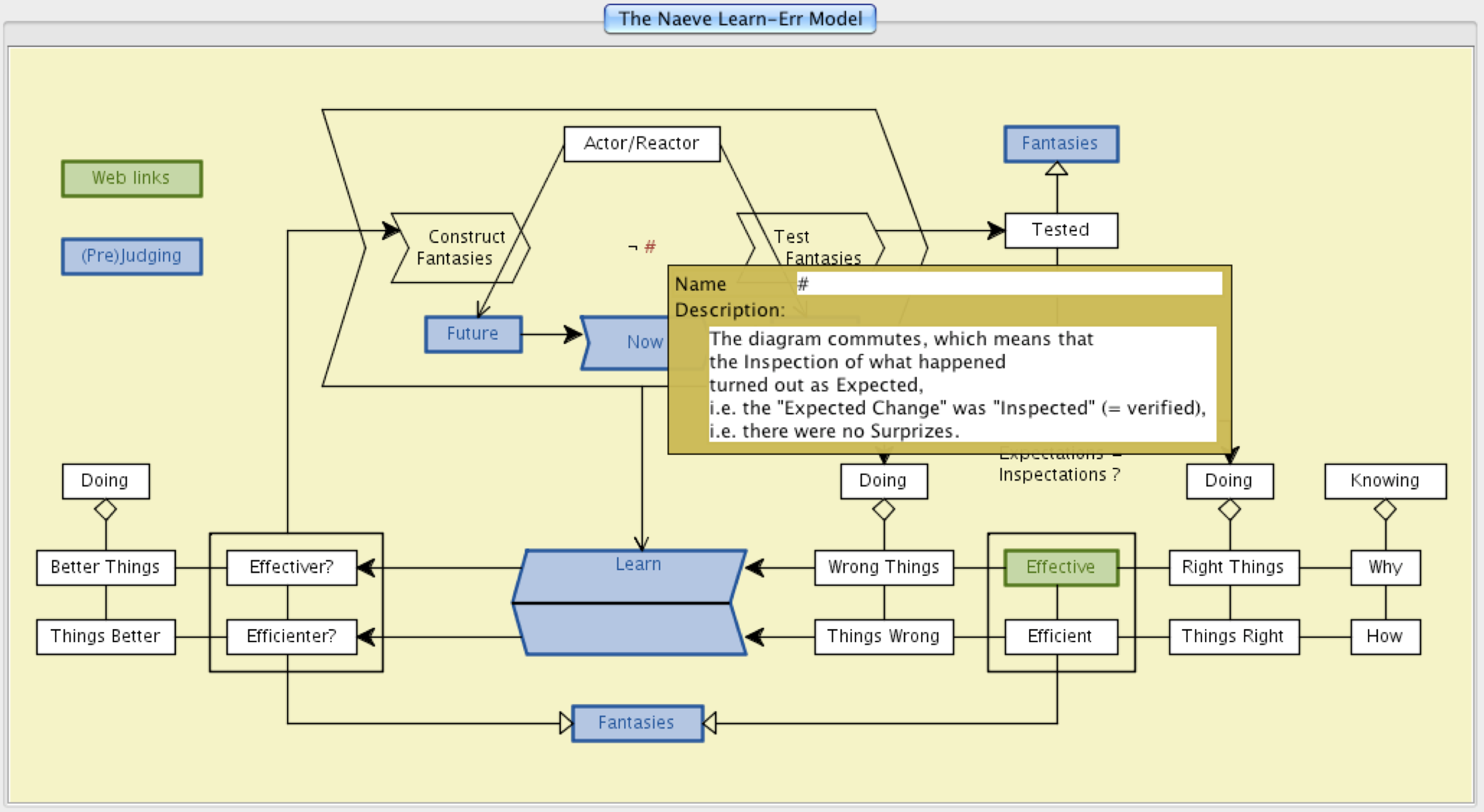
Task: Click the red # symbol label
Action: point(650,247)
